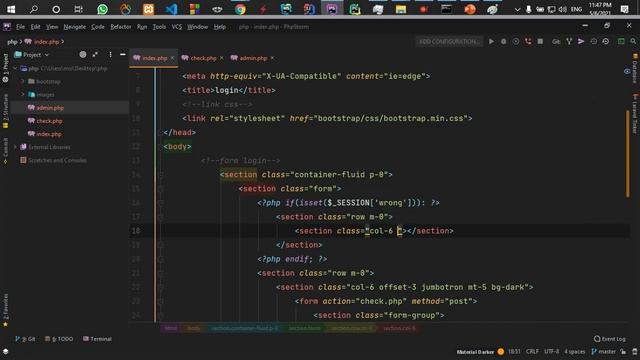This screenshot has height=360, width=640.
Task: Change file encoding UTF-8
Action: (551, 351)
